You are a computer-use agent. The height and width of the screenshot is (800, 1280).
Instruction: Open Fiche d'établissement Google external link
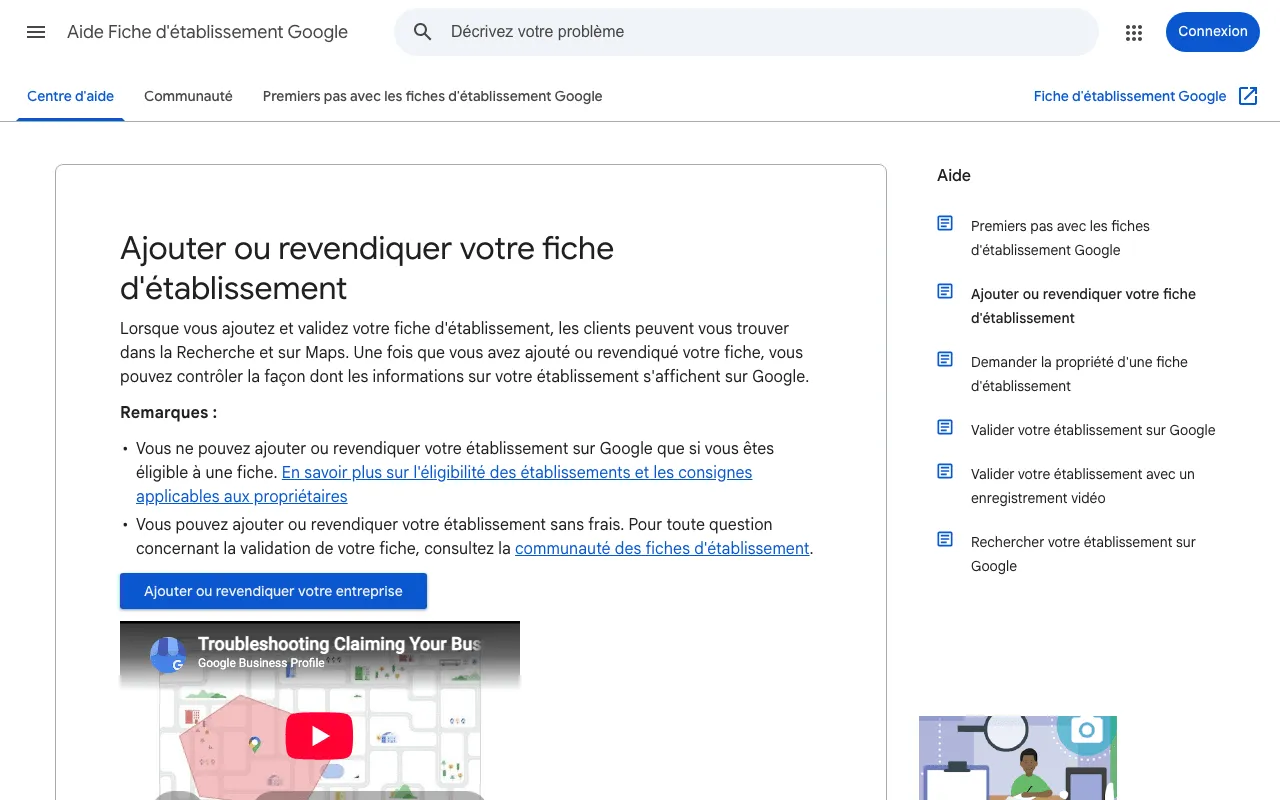click(1130, 96)
